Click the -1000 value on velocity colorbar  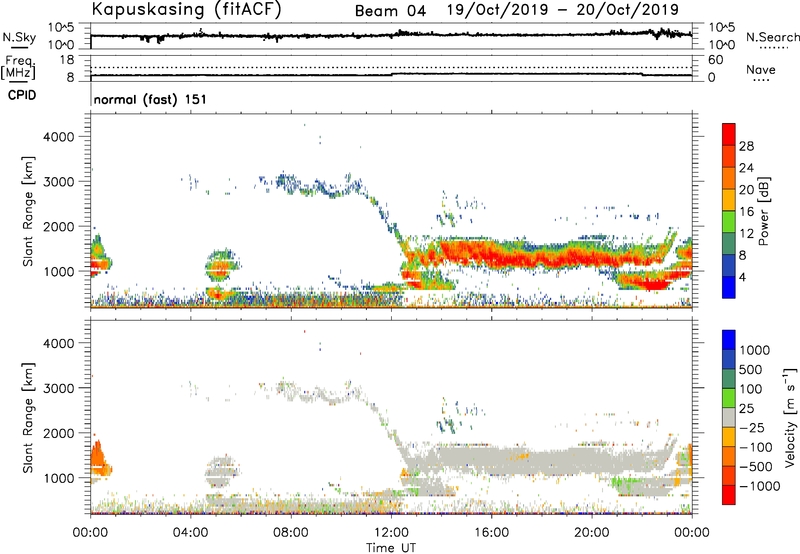pos(759,486)
